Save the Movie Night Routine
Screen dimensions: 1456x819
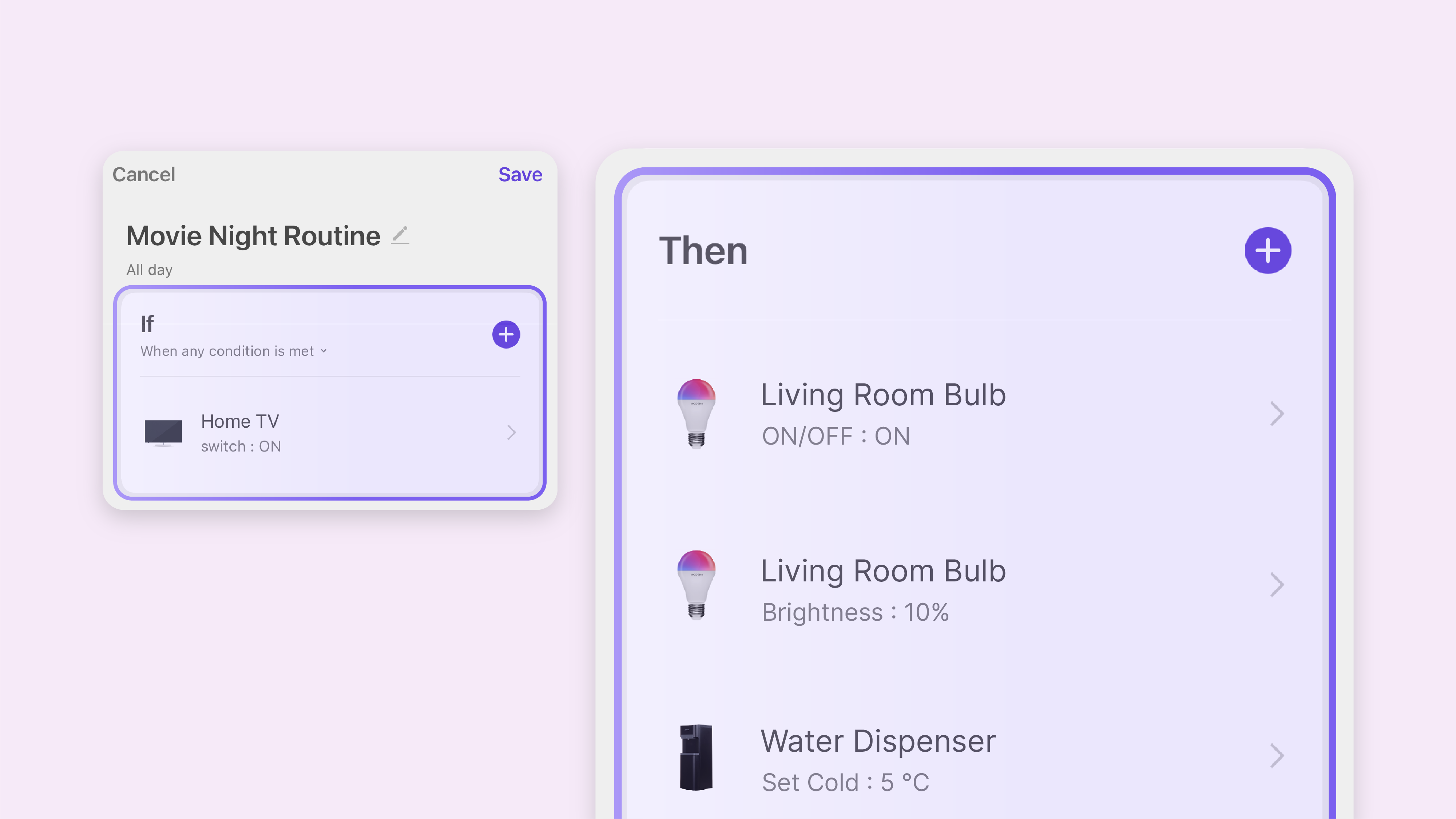pyautogui.click(x=520, y=175)
